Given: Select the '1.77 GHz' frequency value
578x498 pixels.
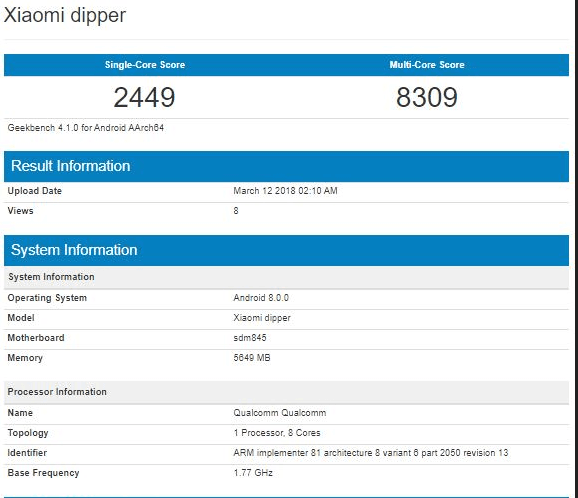Looking at the screenshot, I should click(x=253, y=473).
